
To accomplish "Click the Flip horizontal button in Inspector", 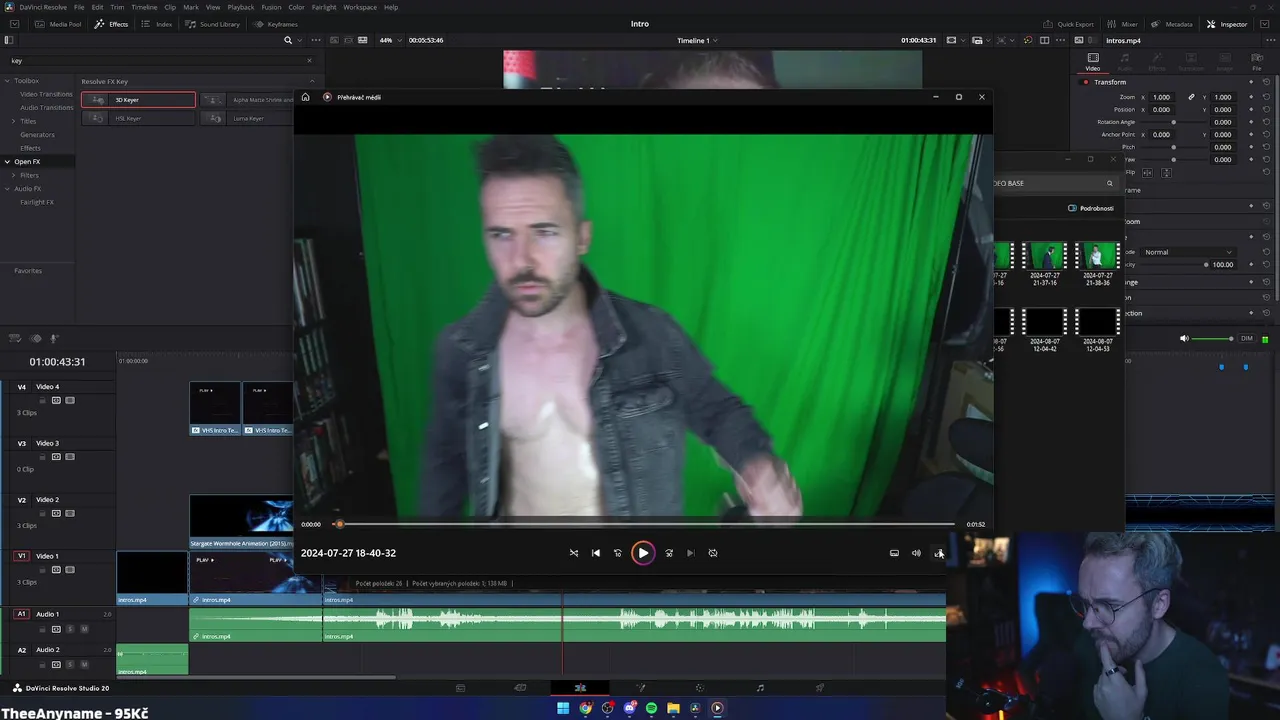I will coord(1145,172).
